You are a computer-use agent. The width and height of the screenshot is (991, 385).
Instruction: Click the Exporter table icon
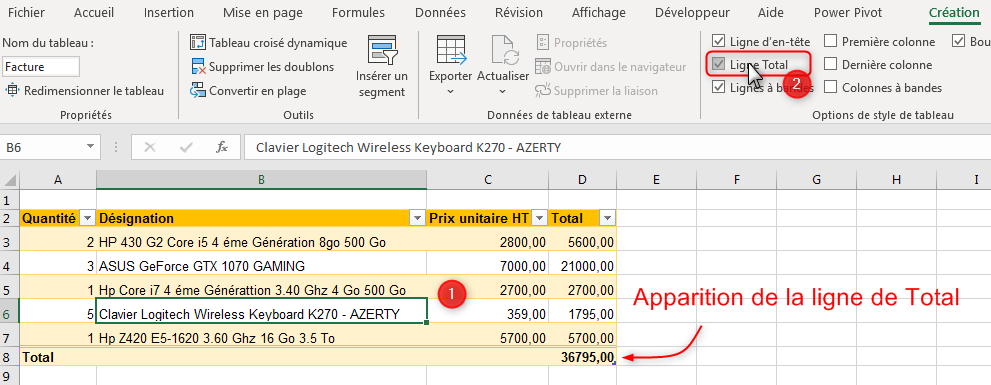click(x=451, y=50)
